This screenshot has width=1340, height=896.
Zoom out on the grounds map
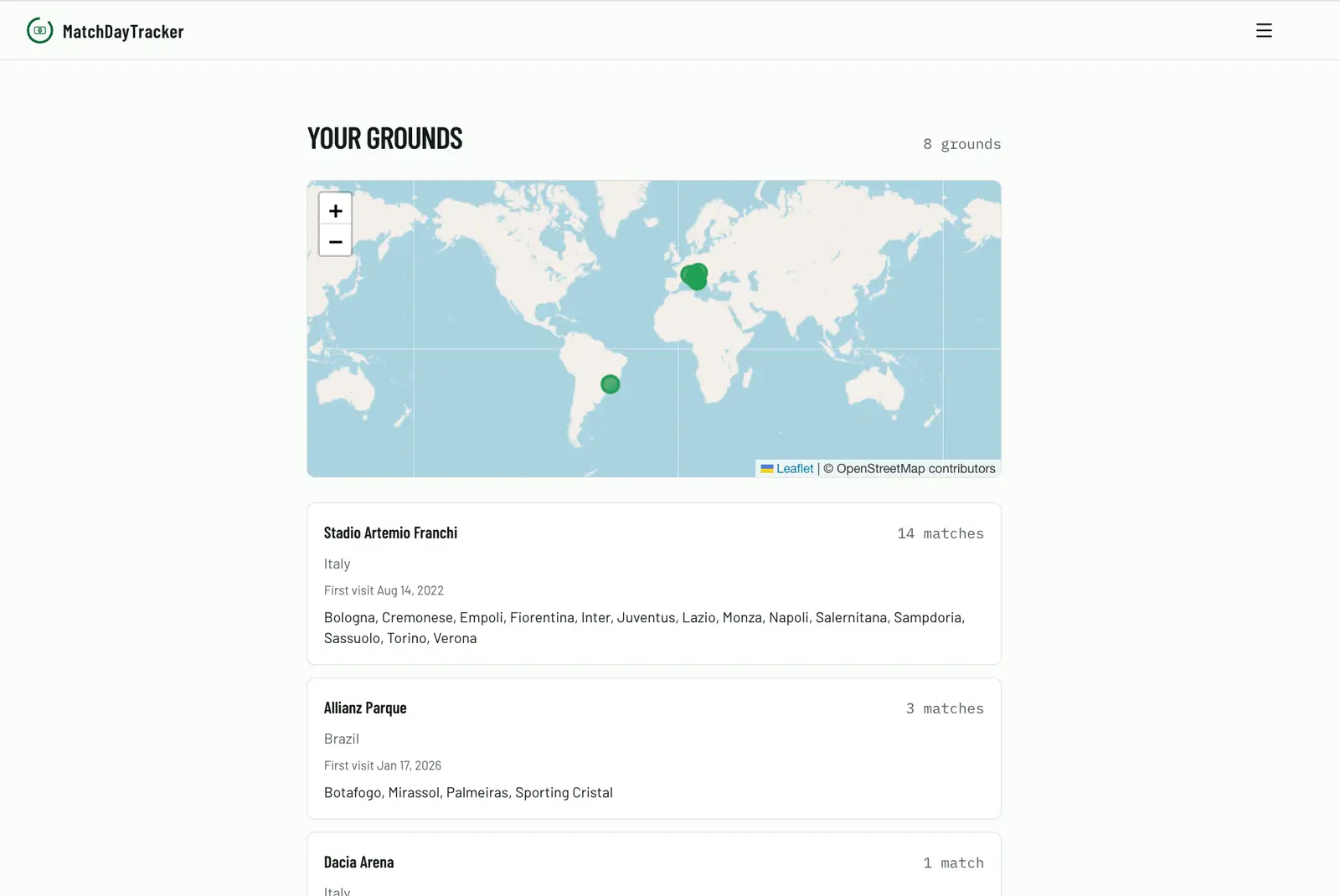(x=335, y=241)
